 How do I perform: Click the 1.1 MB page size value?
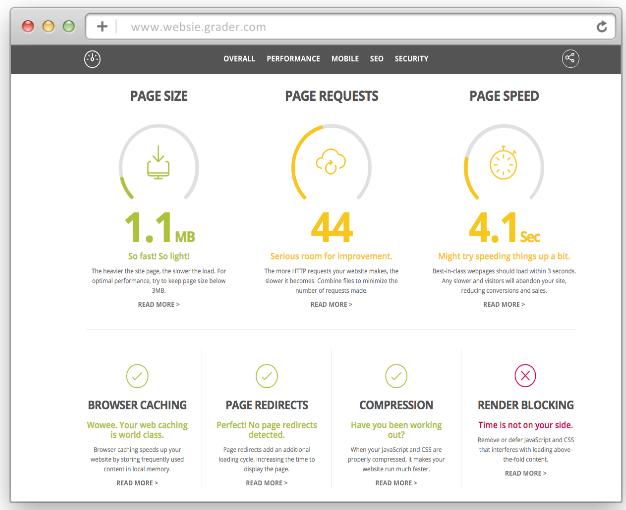160,227
